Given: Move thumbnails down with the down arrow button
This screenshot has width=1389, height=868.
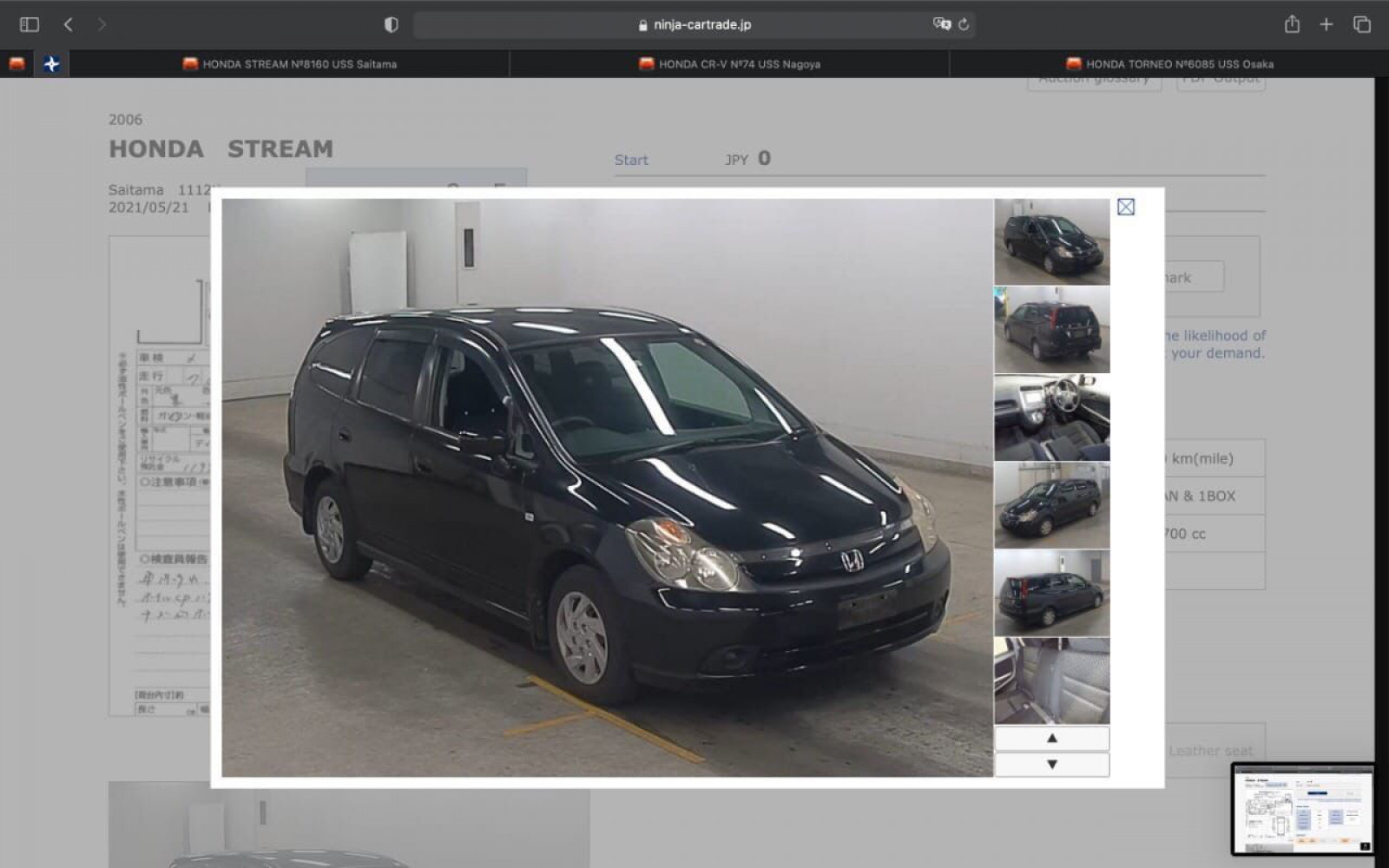Looking at the screenshot, I should [x=1051, y=765].
